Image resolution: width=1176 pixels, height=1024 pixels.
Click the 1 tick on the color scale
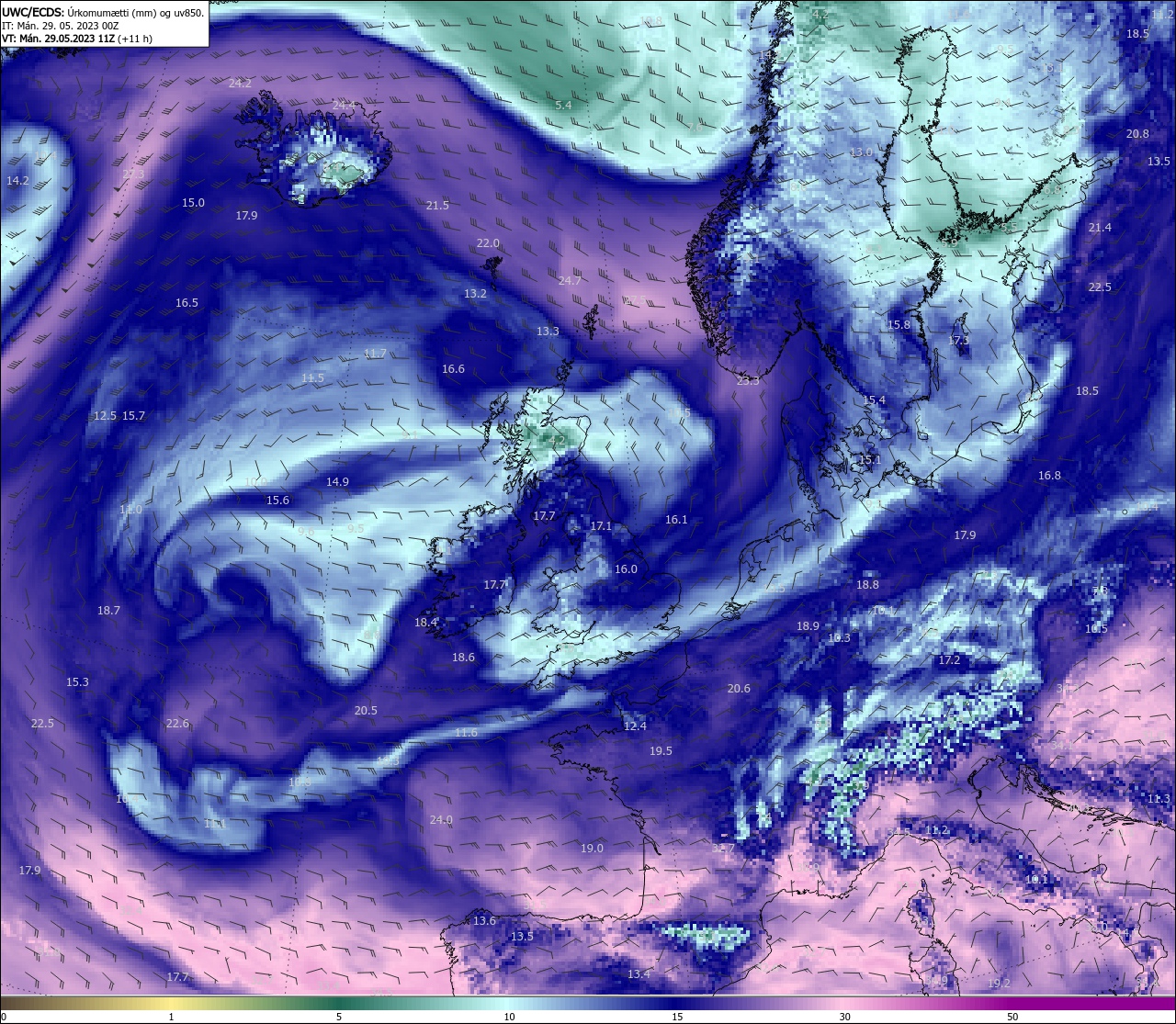pyautogui.click(x=172, y=1017)
